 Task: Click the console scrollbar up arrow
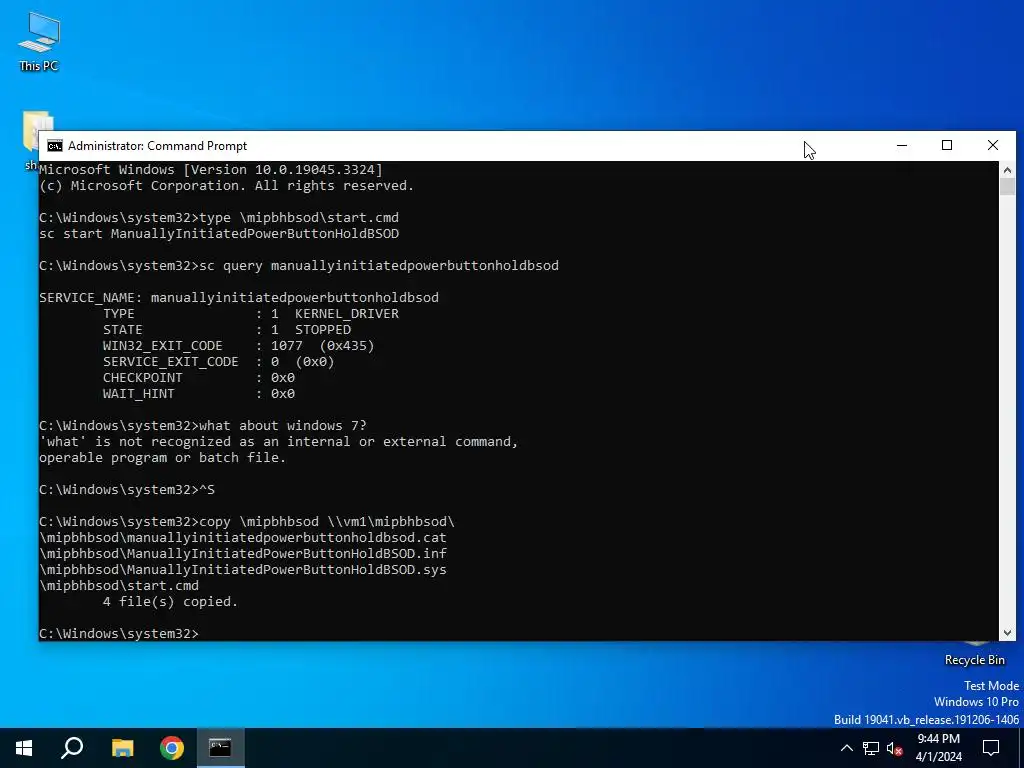[1007, 170]
